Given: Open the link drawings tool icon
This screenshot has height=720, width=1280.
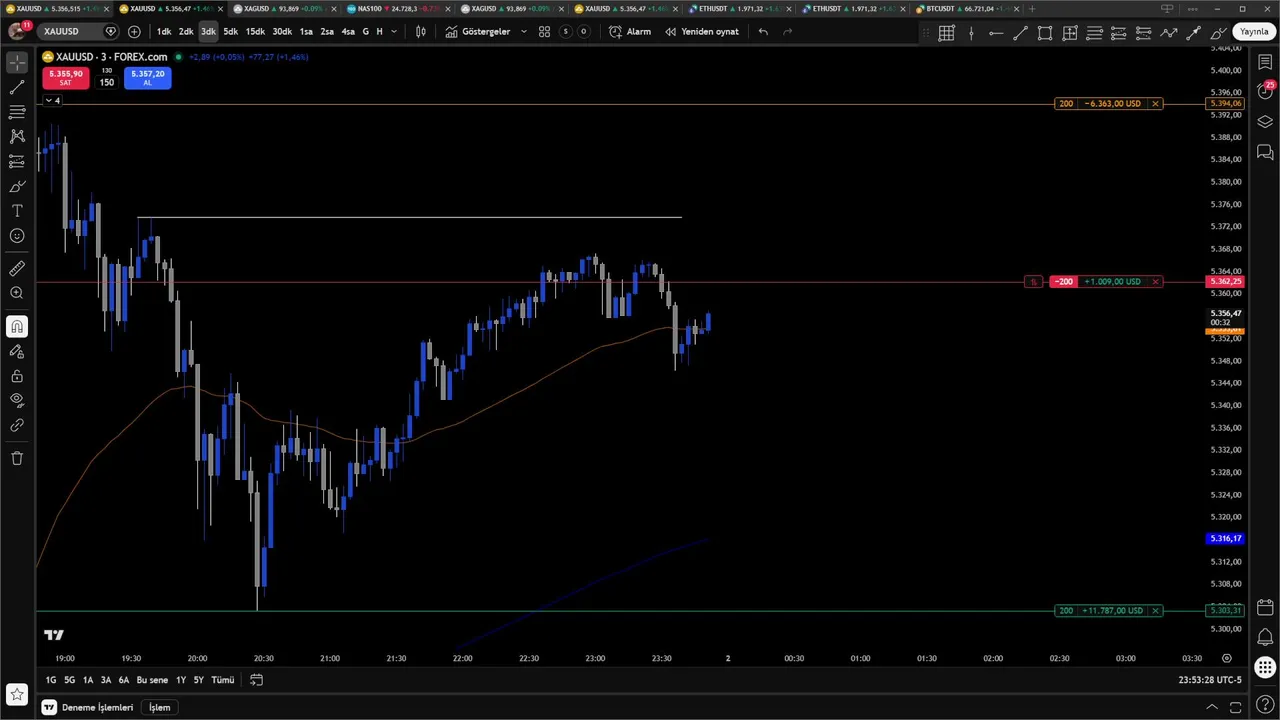Looking at the screenshot, I should point(17,425).
